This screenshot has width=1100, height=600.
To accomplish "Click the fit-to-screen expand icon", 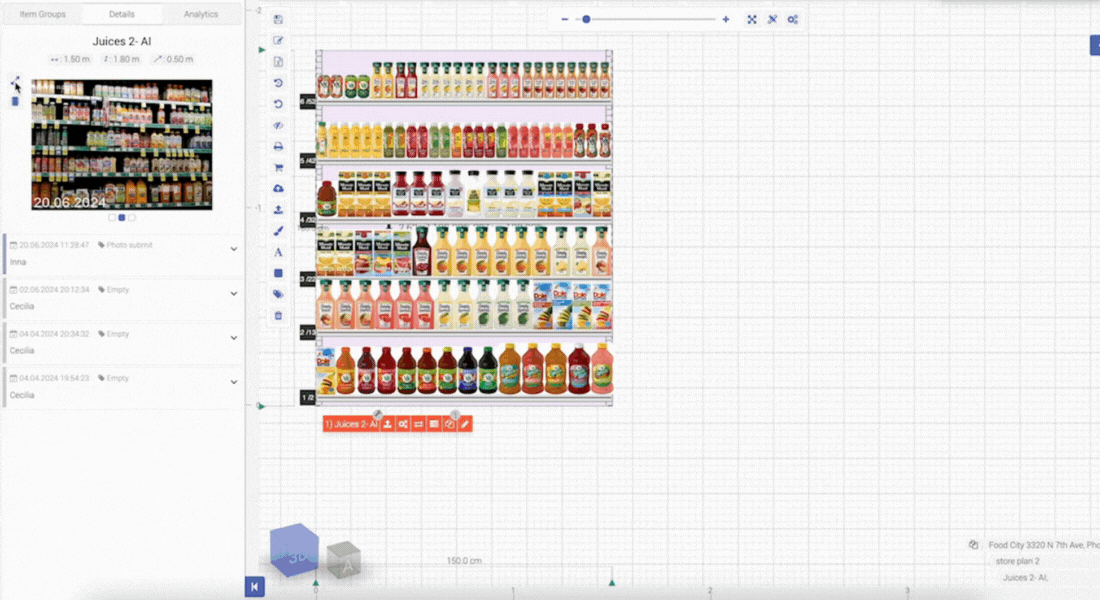I will 752,20.
